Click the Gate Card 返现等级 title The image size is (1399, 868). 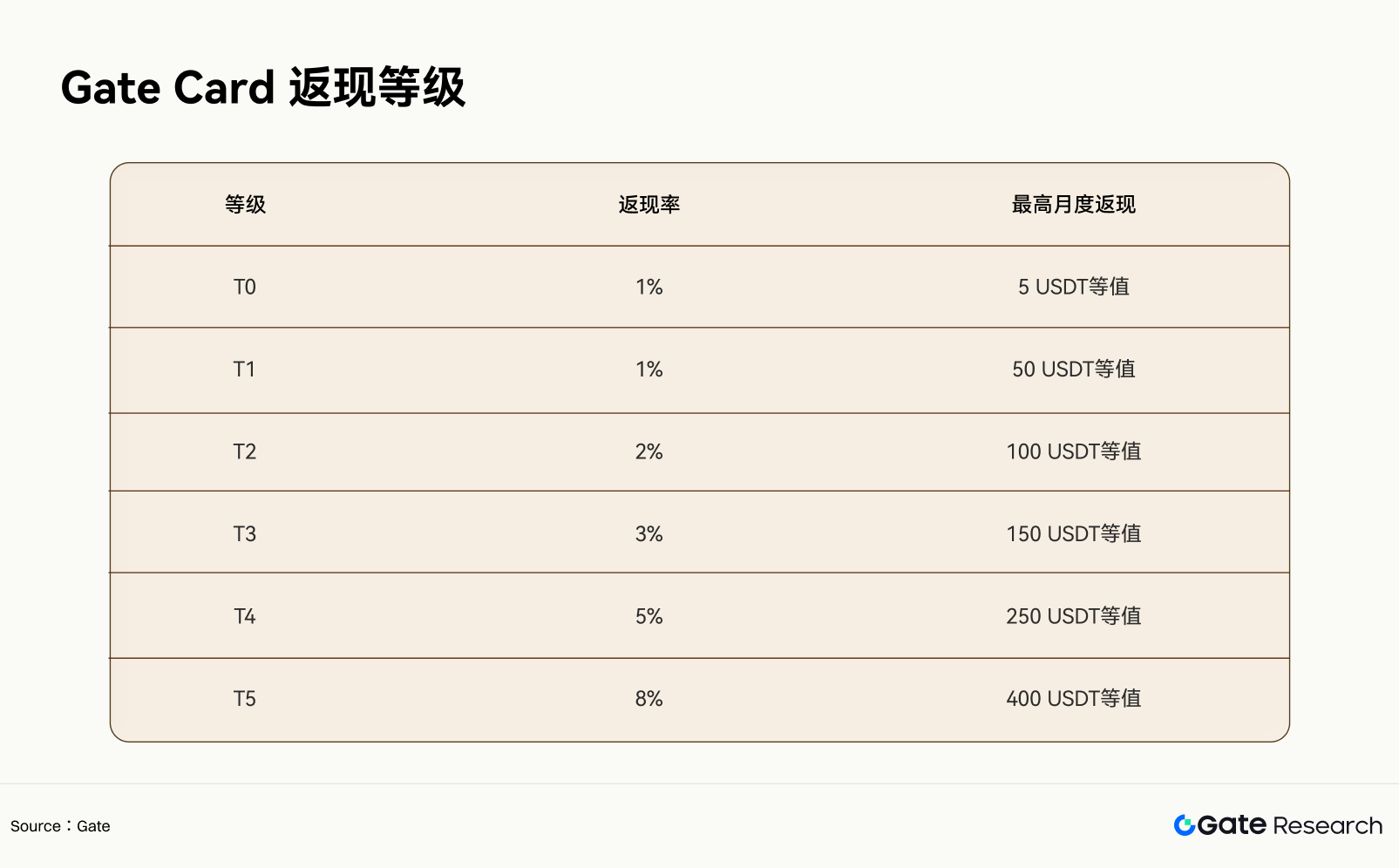point(263,88)
